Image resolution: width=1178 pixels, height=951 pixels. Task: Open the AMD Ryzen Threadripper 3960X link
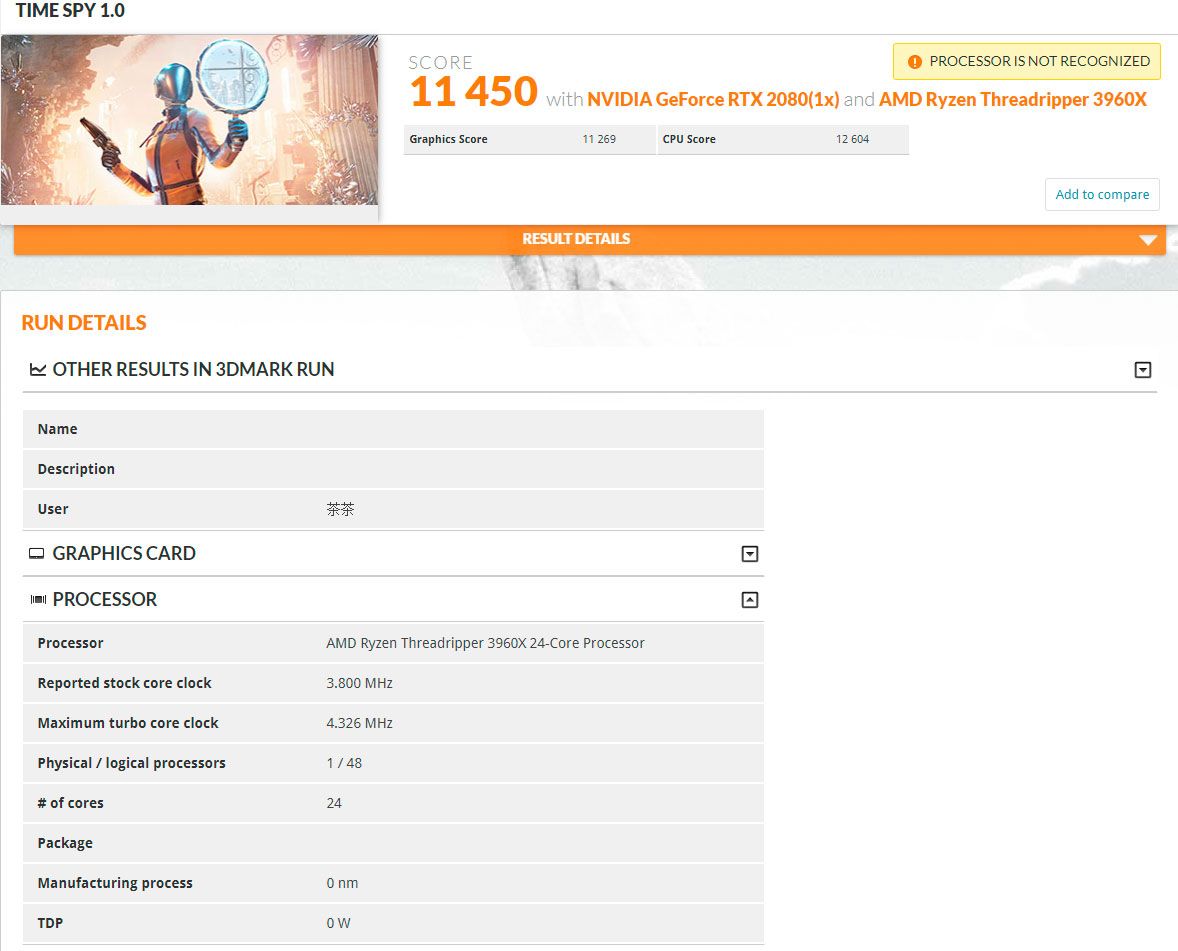[1013, 99]
